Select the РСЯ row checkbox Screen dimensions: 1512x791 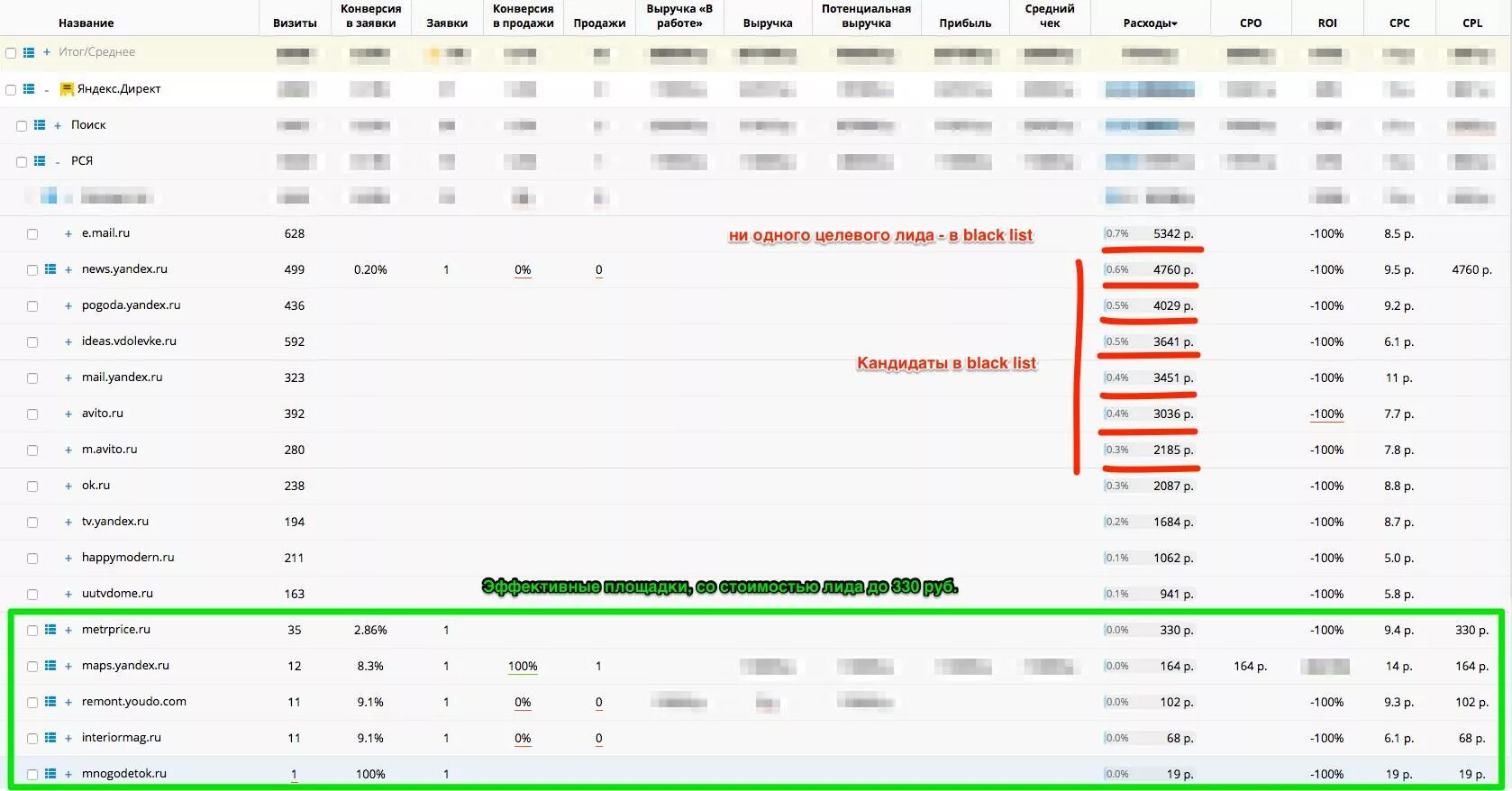22,161
